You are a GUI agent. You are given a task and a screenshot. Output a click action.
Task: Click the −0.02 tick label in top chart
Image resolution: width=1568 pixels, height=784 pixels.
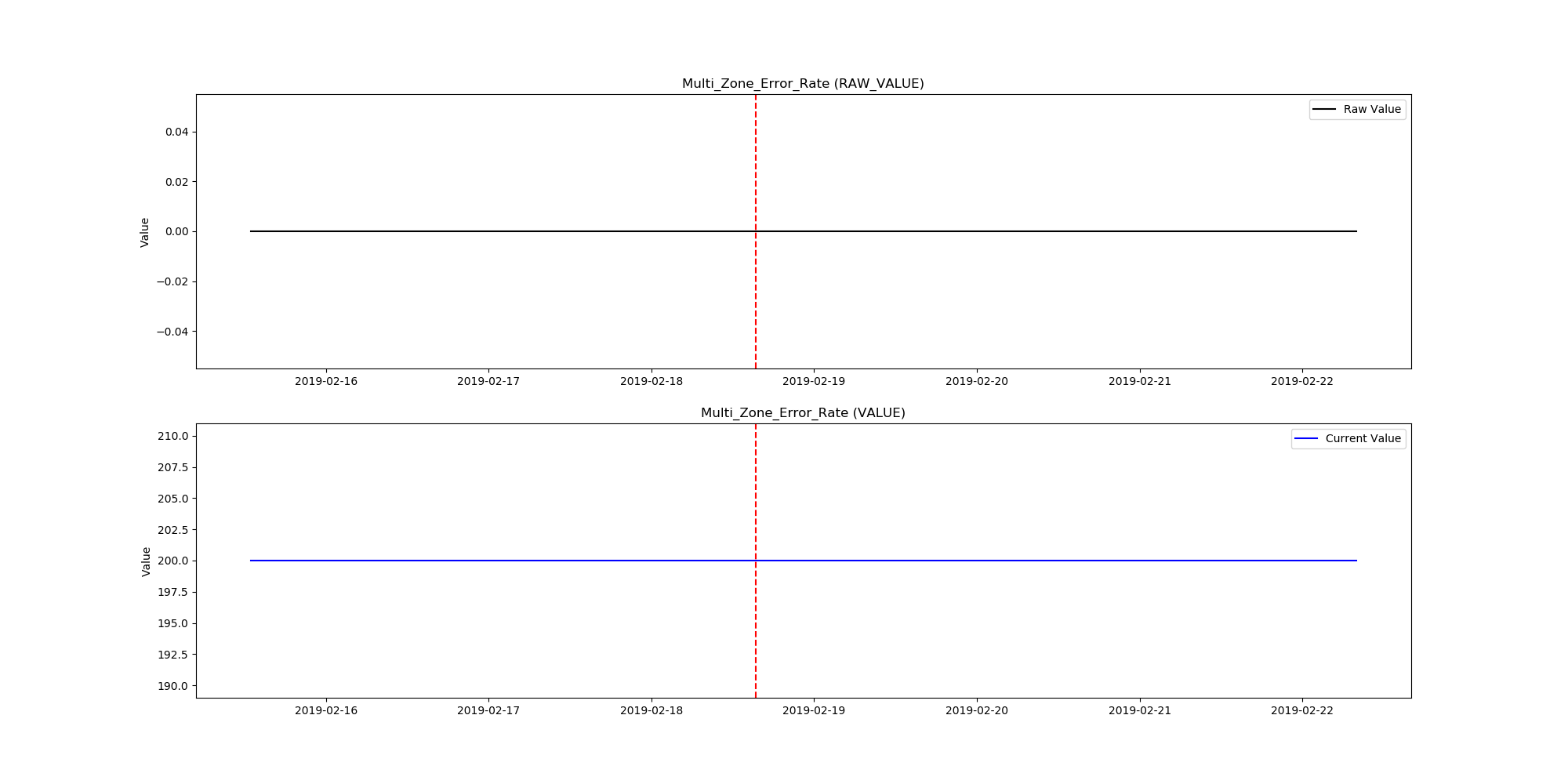[172, 281]
